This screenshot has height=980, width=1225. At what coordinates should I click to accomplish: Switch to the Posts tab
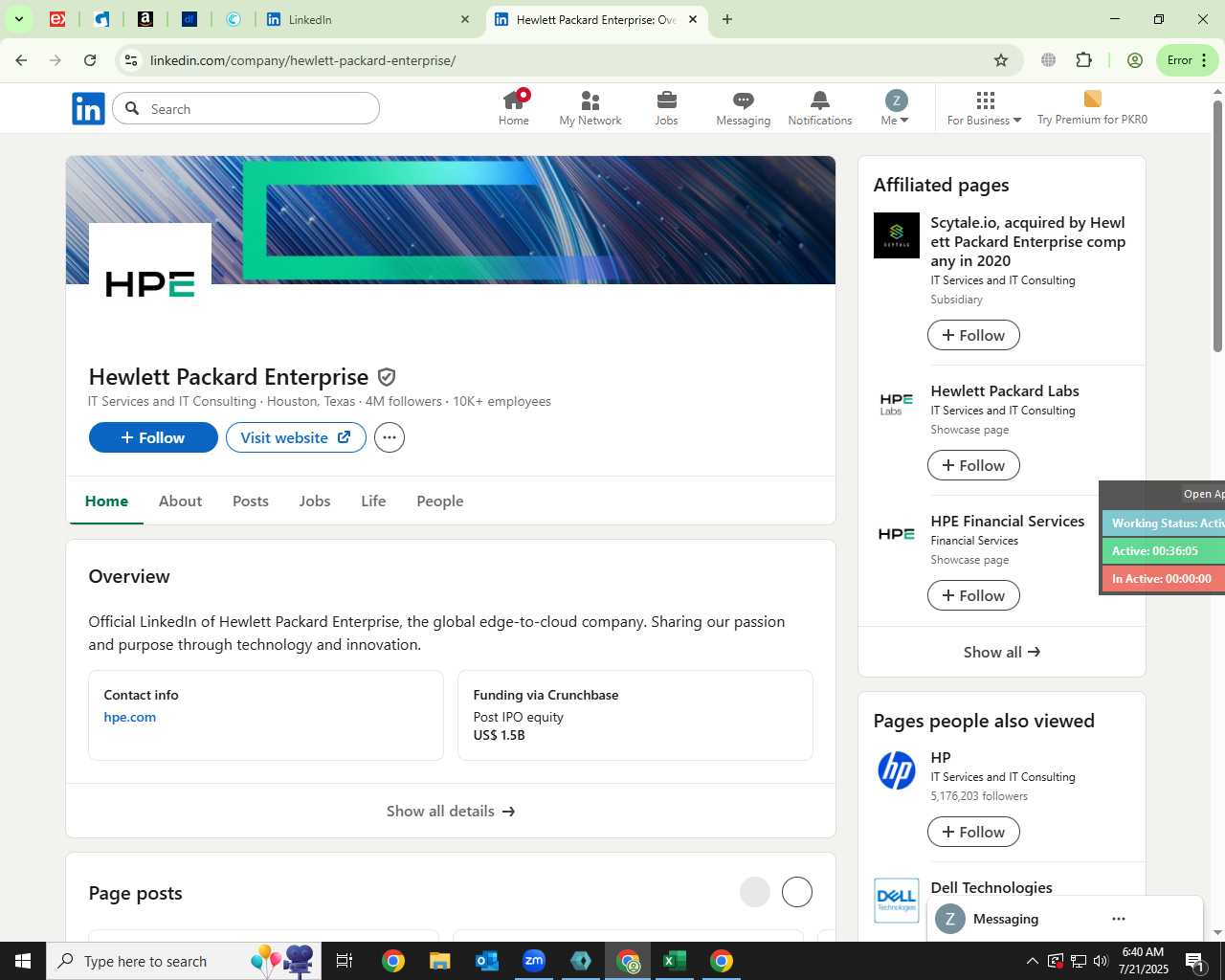click(x=251, y=501)
